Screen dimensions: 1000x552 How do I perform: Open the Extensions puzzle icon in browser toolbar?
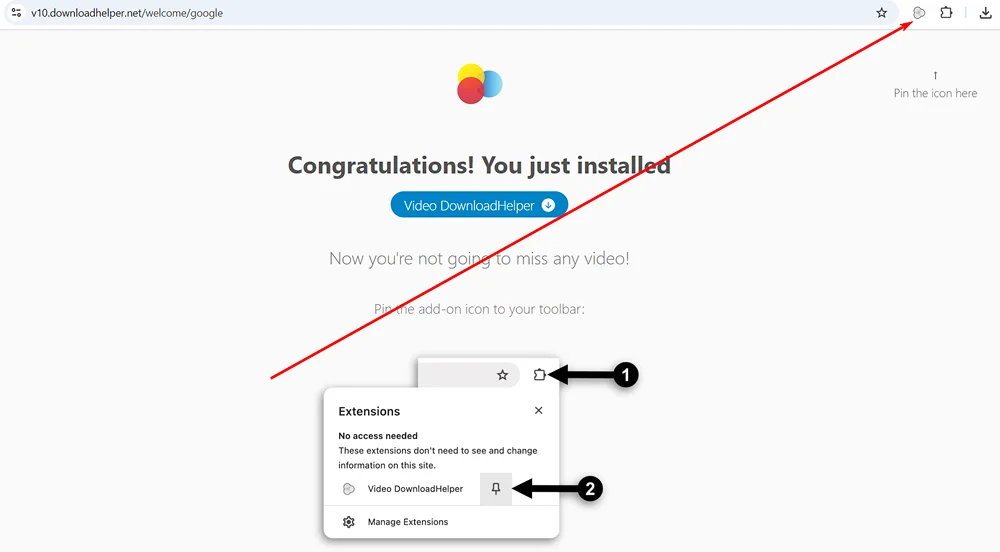click(946, 13)
